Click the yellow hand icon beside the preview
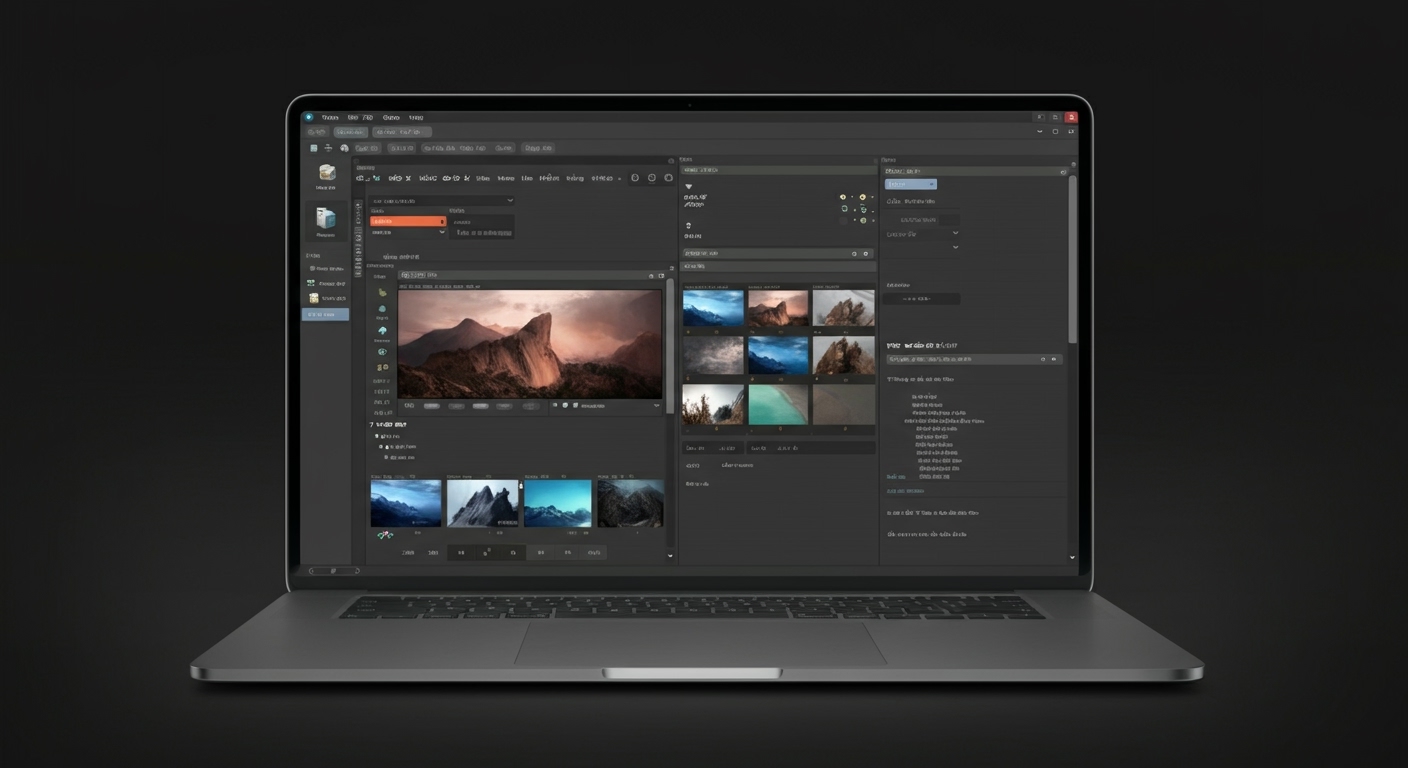The image size is (1408, 768). [x=382, y=291]
